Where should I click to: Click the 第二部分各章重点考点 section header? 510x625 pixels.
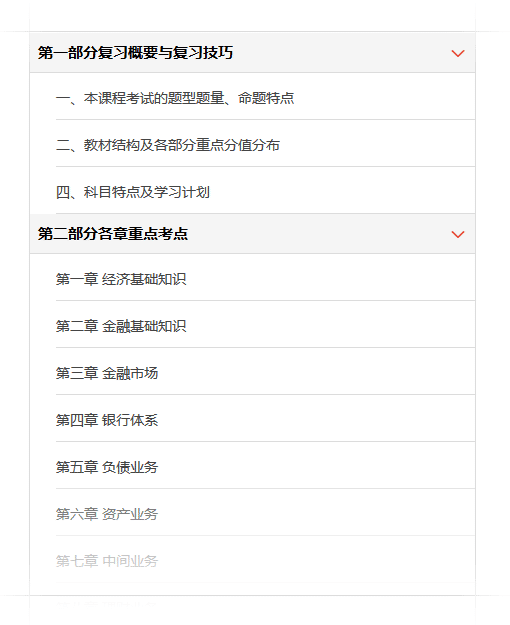(252, 234)
